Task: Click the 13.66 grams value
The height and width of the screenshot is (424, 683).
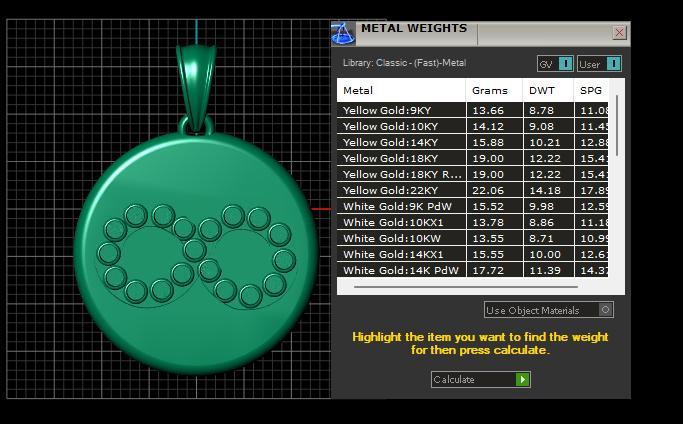Action: click(488, 111)
